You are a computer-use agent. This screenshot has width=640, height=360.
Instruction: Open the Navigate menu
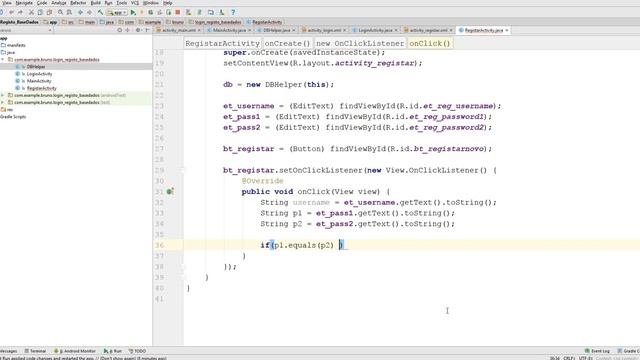(24, 3)
